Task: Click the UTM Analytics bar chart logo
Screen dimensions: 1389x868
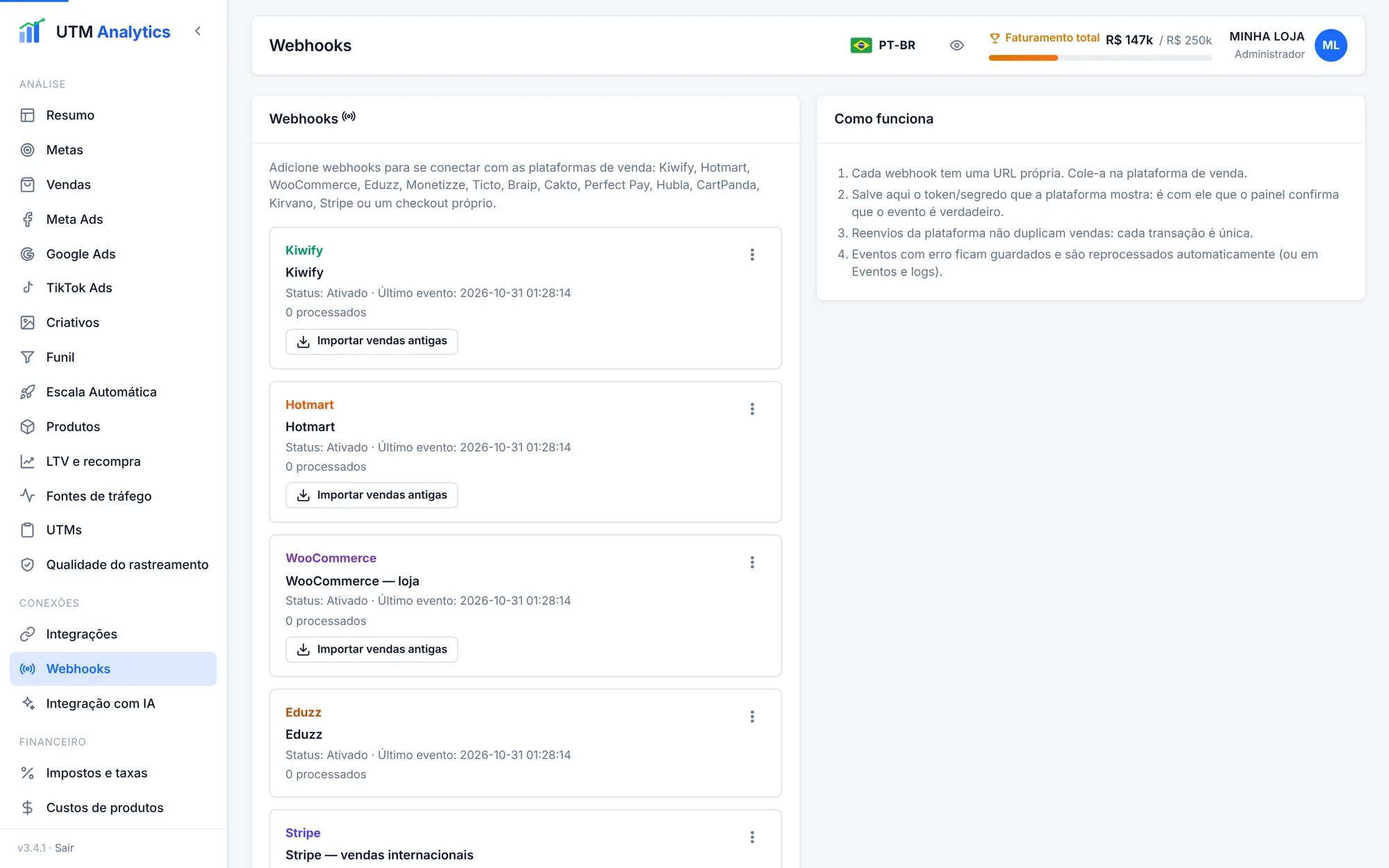Action: click(x=32, y=31)
